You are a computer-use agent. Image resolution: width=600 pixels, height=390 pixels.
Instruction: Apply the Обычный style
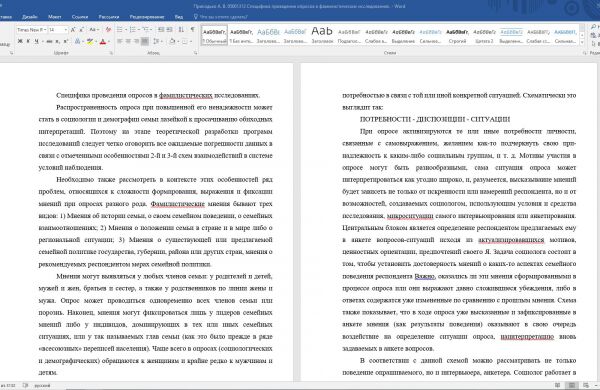pos(214,35)
